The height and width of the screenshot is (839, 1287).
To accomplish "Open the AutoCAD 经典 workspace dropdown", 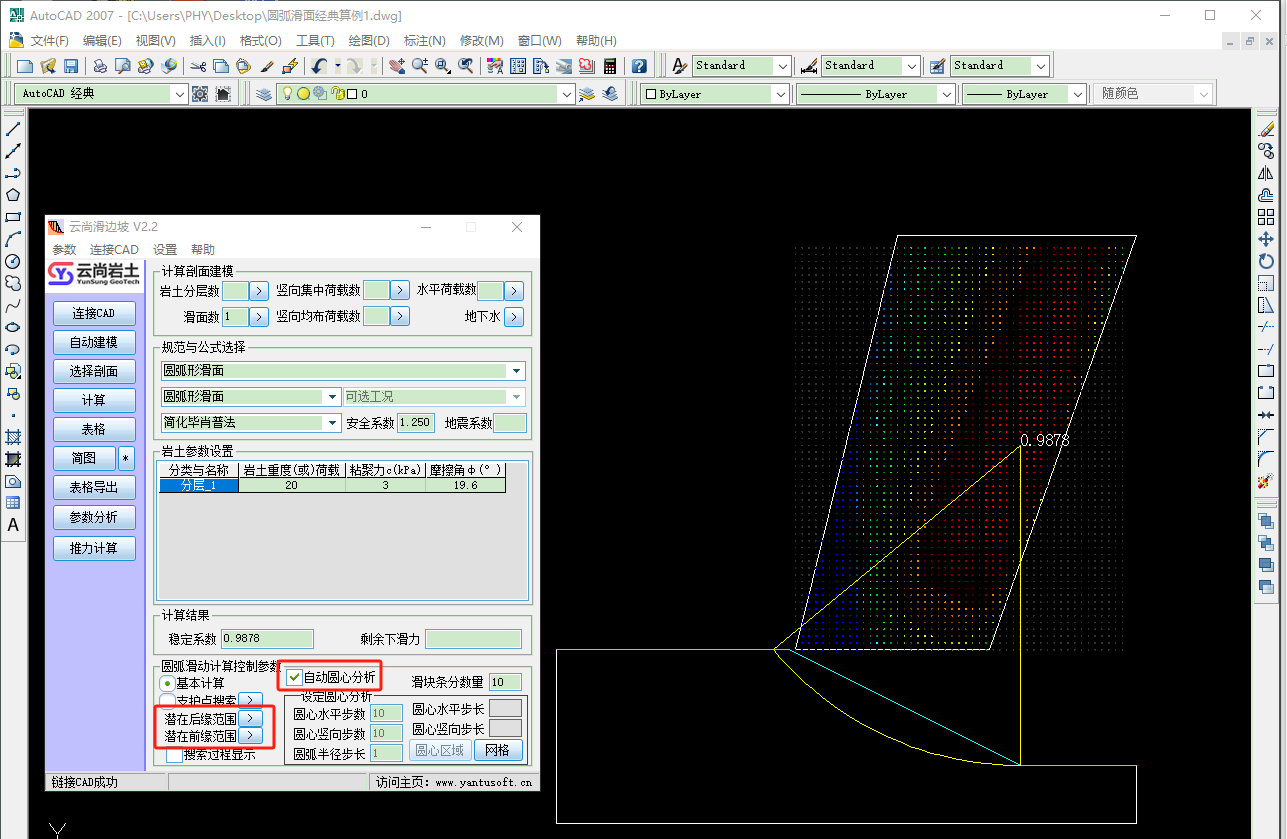I will [x=179, y=94].
